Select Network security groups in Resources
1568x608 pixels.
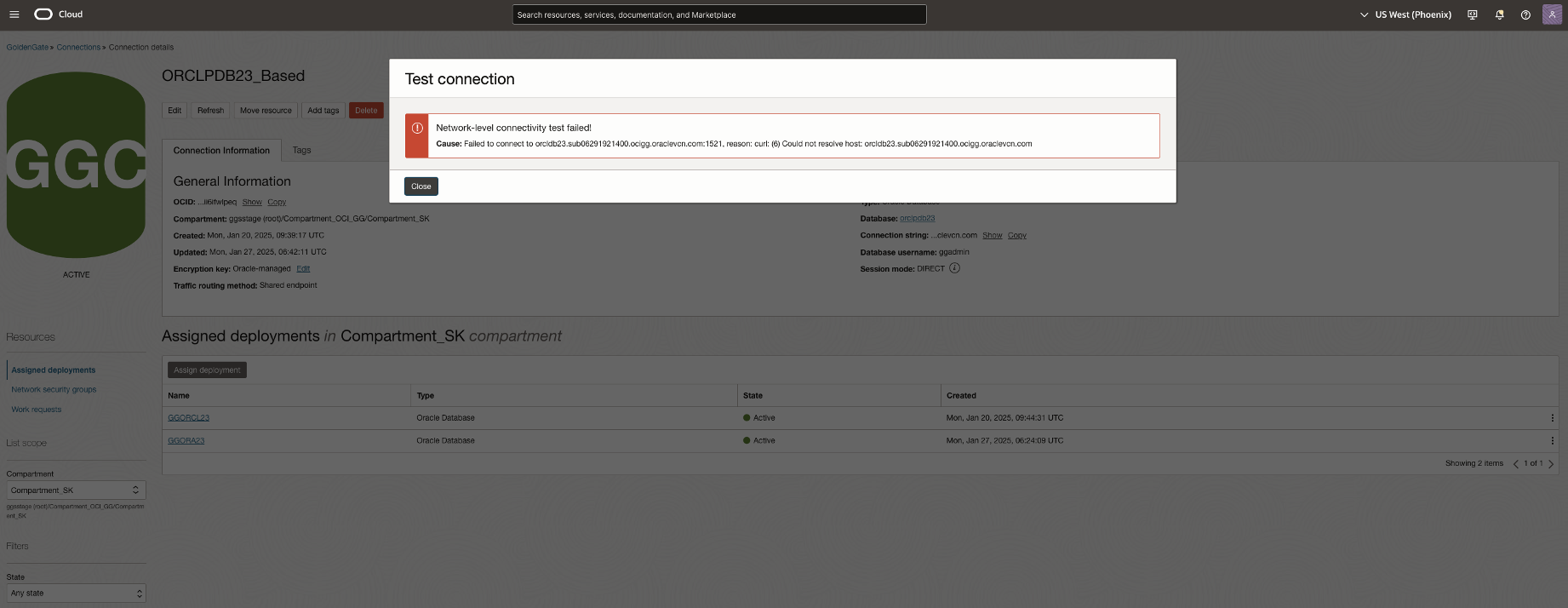pyautogui.click(x=54, y=390)
